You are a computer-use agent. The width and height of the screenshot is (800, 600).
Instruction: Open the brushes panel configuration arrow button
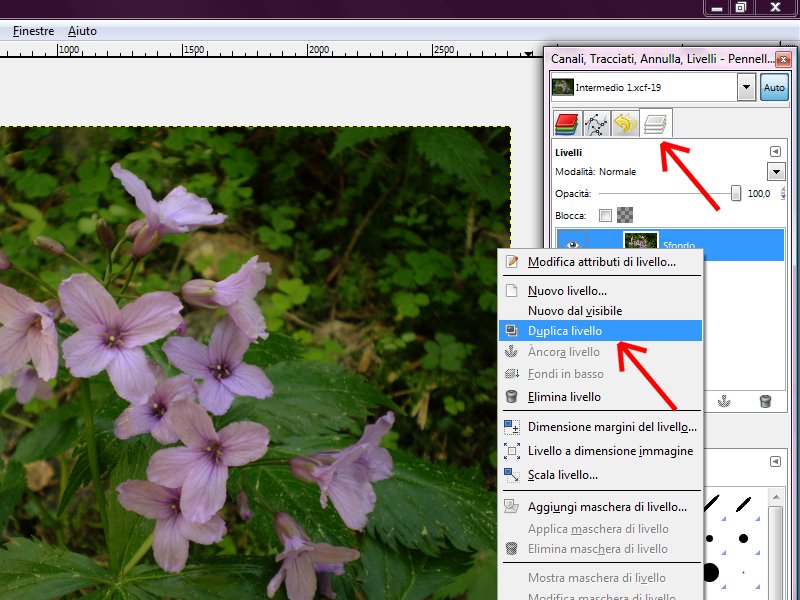click(775, 461)
